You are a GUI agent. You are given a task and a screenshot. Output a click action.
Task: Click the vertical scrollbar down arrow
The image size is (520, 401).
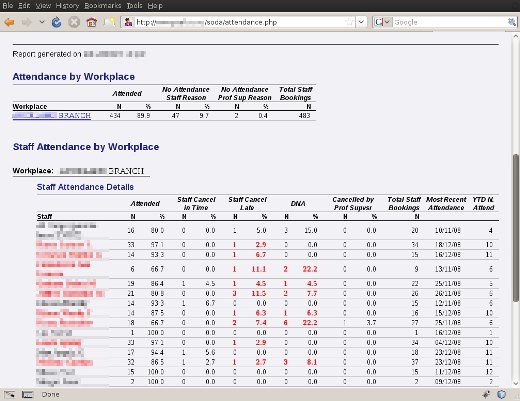pos(516,383)
